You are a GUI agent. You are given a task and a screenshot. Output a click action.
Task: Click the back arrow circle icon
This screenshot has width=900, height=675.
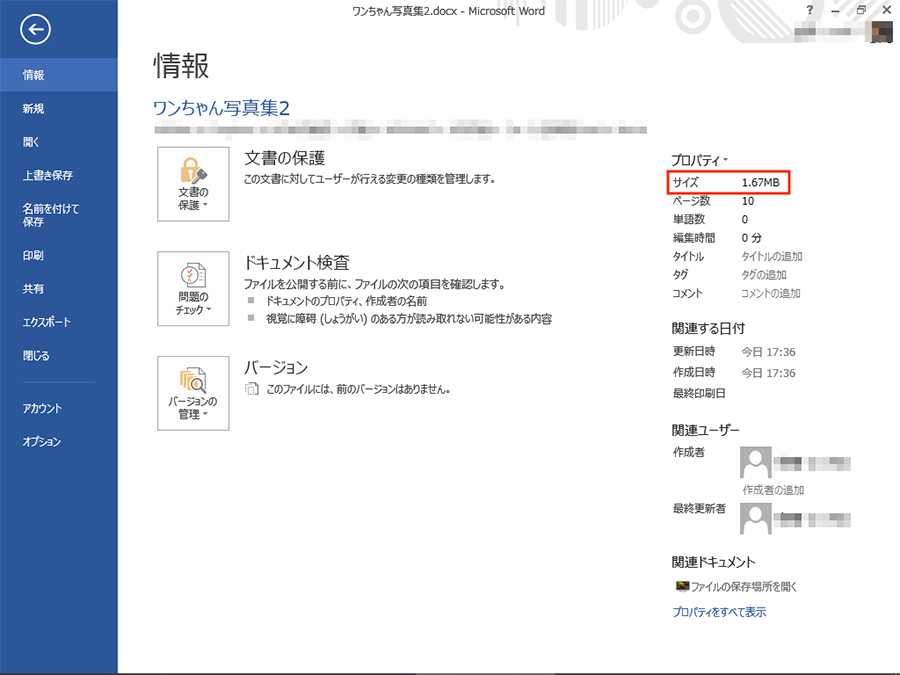(x=35, y=29)
